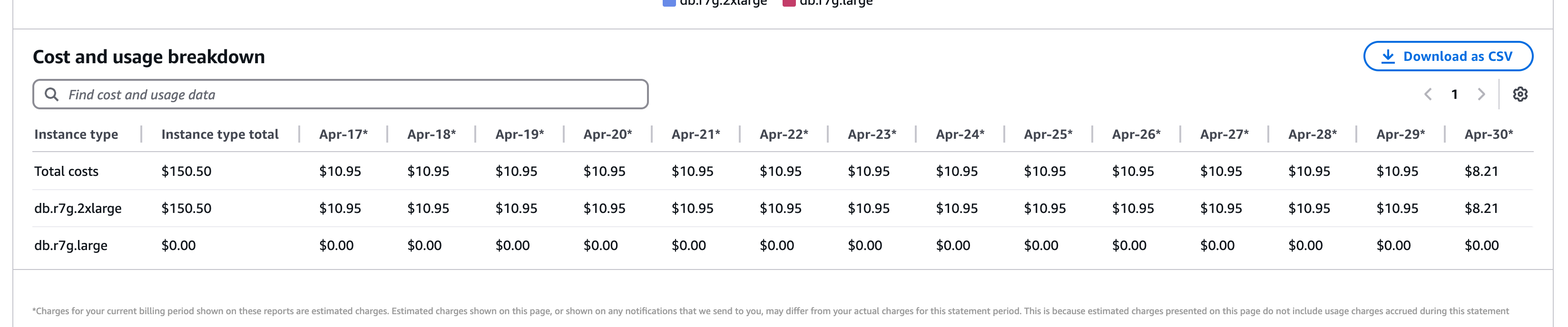Sort by Instance type column header
Image resolution: width=1568 pixels, height=327 pixels.
coord(76,135)
